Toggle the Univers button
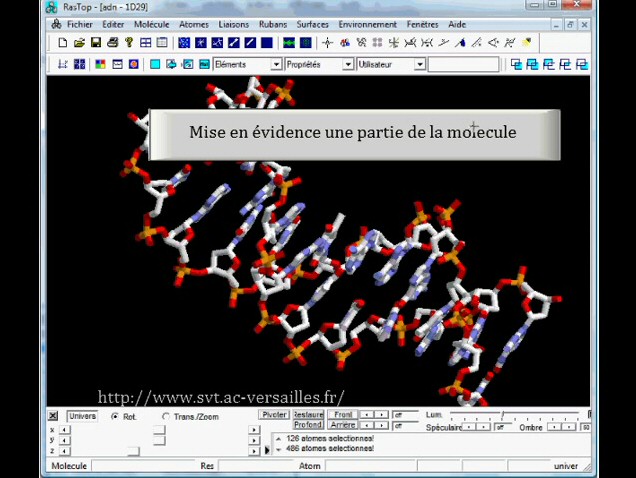The height and width of the screenshot is (478, 636). point(82,416)
